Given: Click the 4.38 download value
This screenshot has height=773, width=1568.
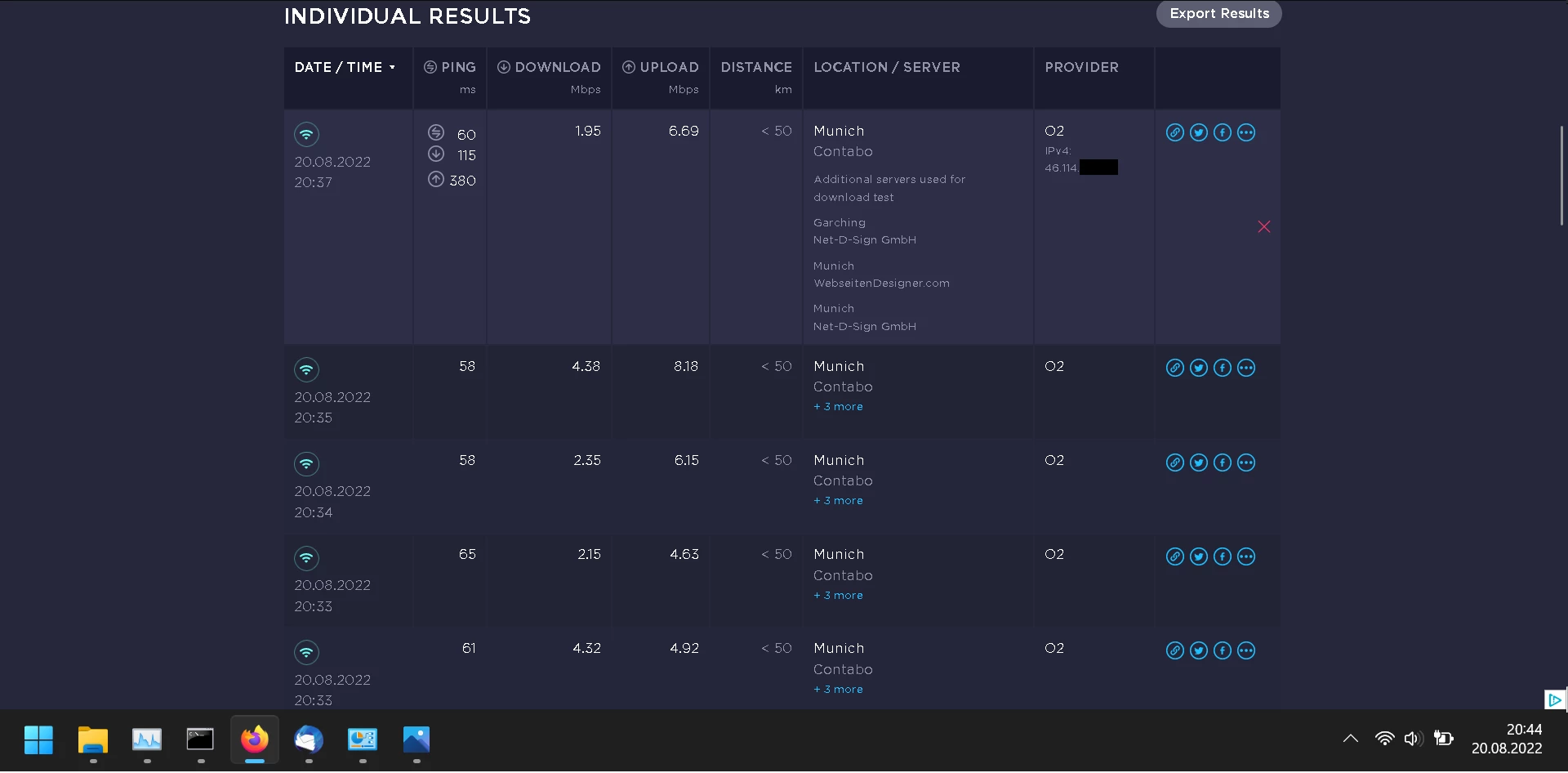Looking at the screenshot, I should click(x=586, y=367).
